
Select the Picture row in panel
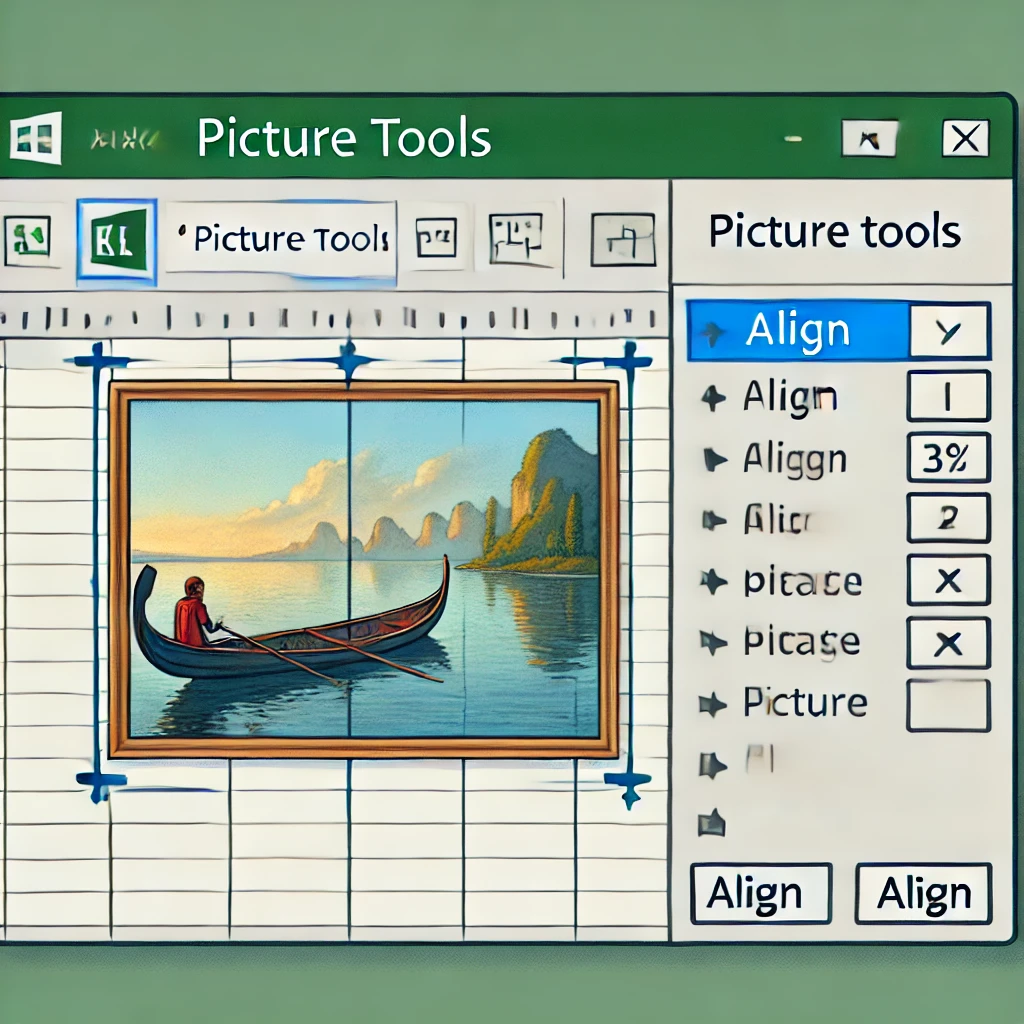805,703
